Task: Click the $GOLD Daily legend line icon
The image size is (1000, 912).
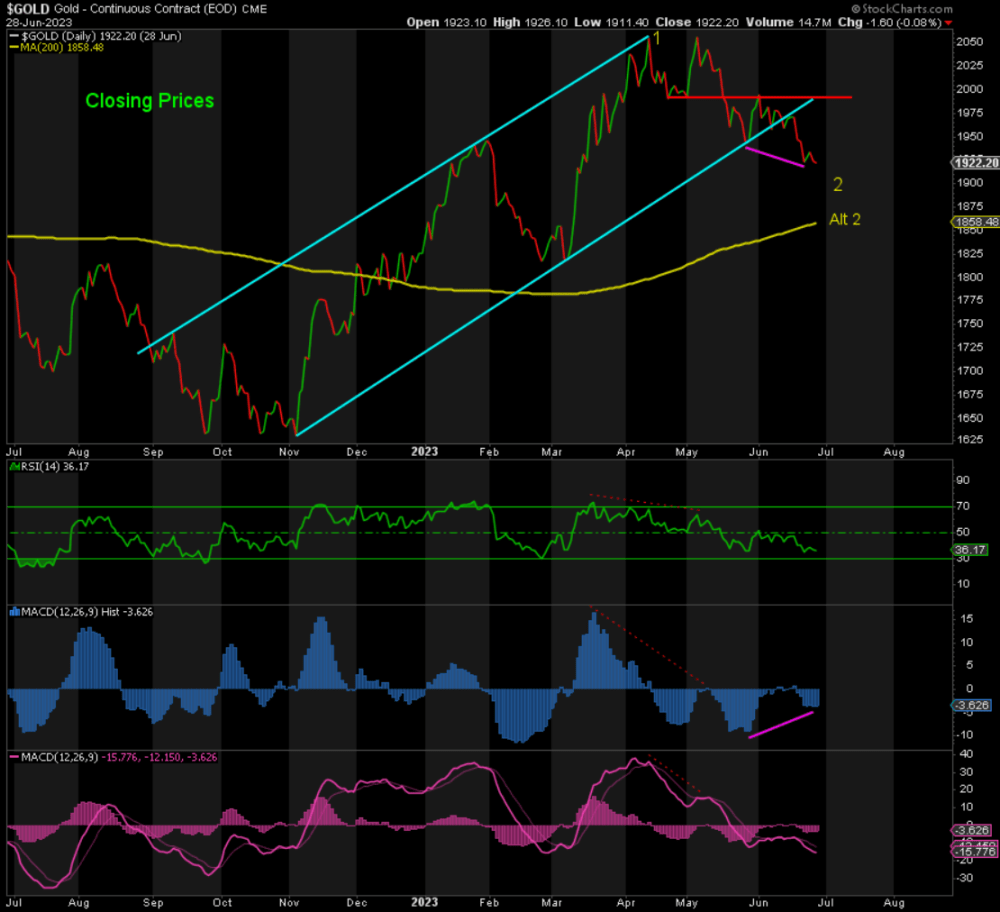Action: [13, 36]
